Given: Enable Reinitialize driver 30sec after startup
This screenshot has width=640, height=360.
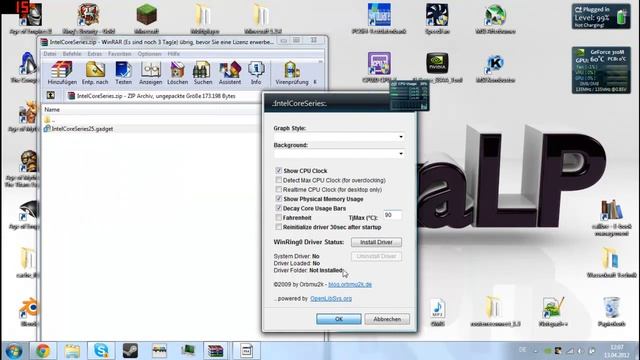Looking at the screenshot, I should pyautogui.click(x=279, y=227).
